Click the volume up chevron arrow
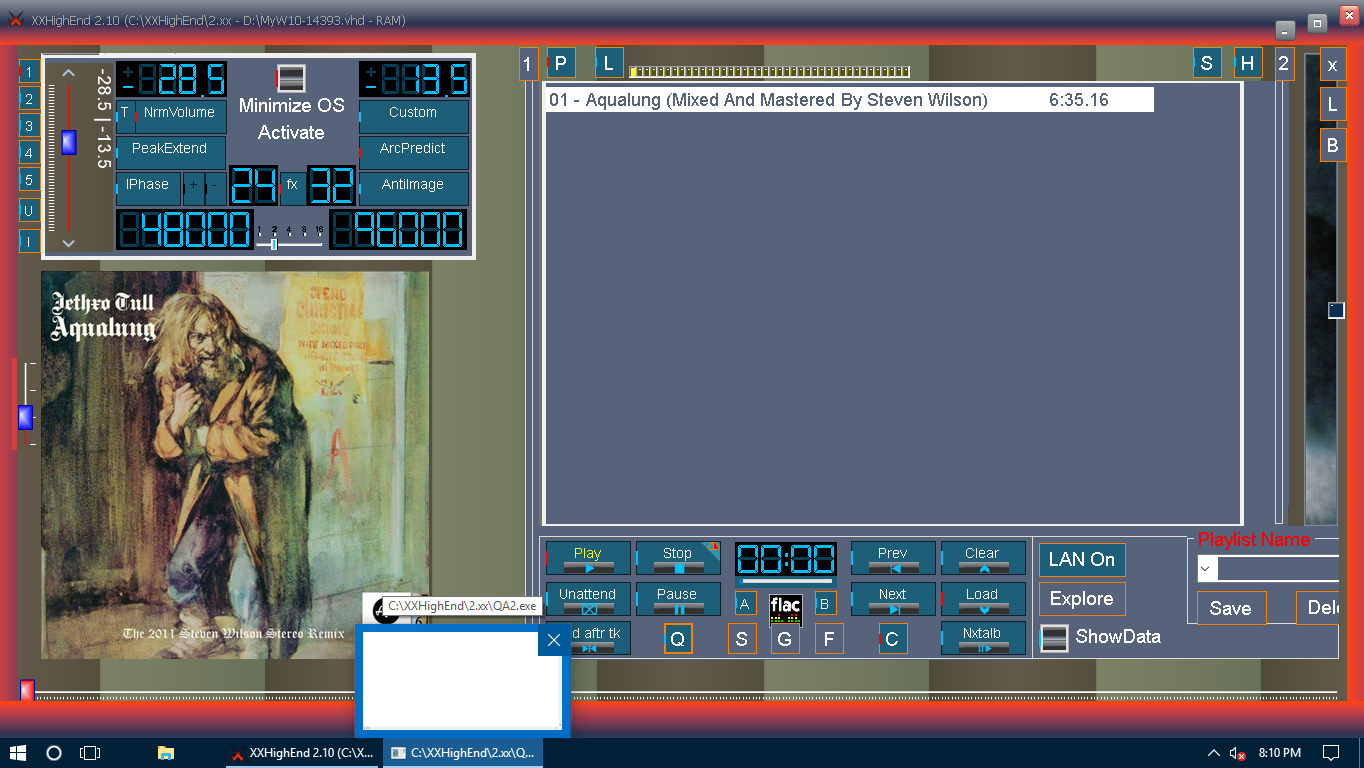 (68, 72)
